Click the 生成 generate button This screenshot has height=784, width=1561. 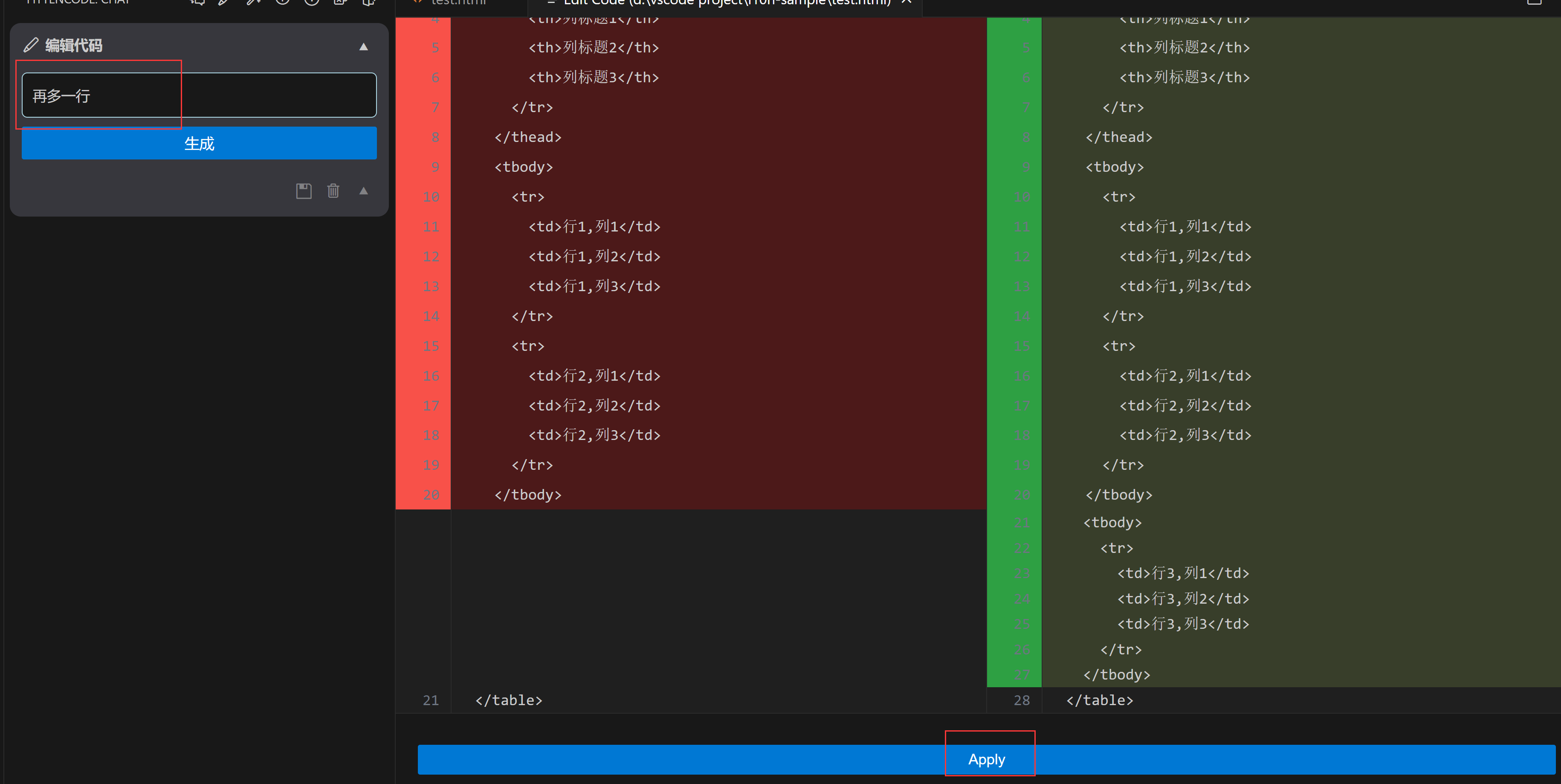(198, 144)
